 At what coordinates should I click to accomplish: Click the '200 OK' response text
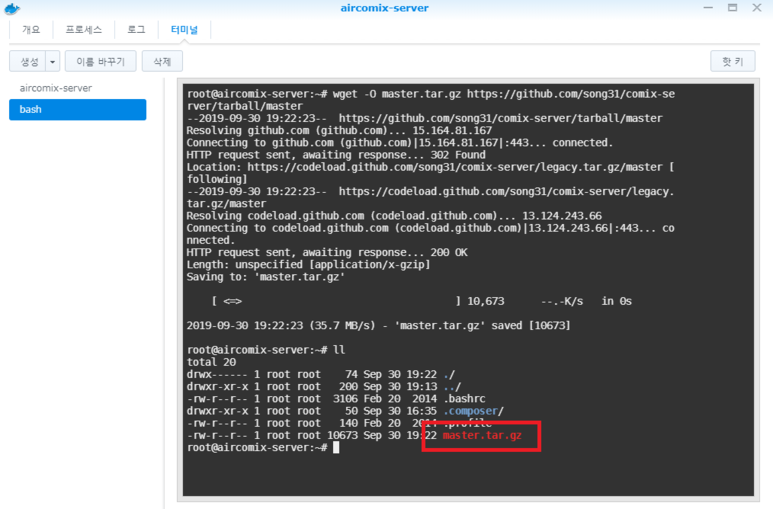tap(449, 253)
